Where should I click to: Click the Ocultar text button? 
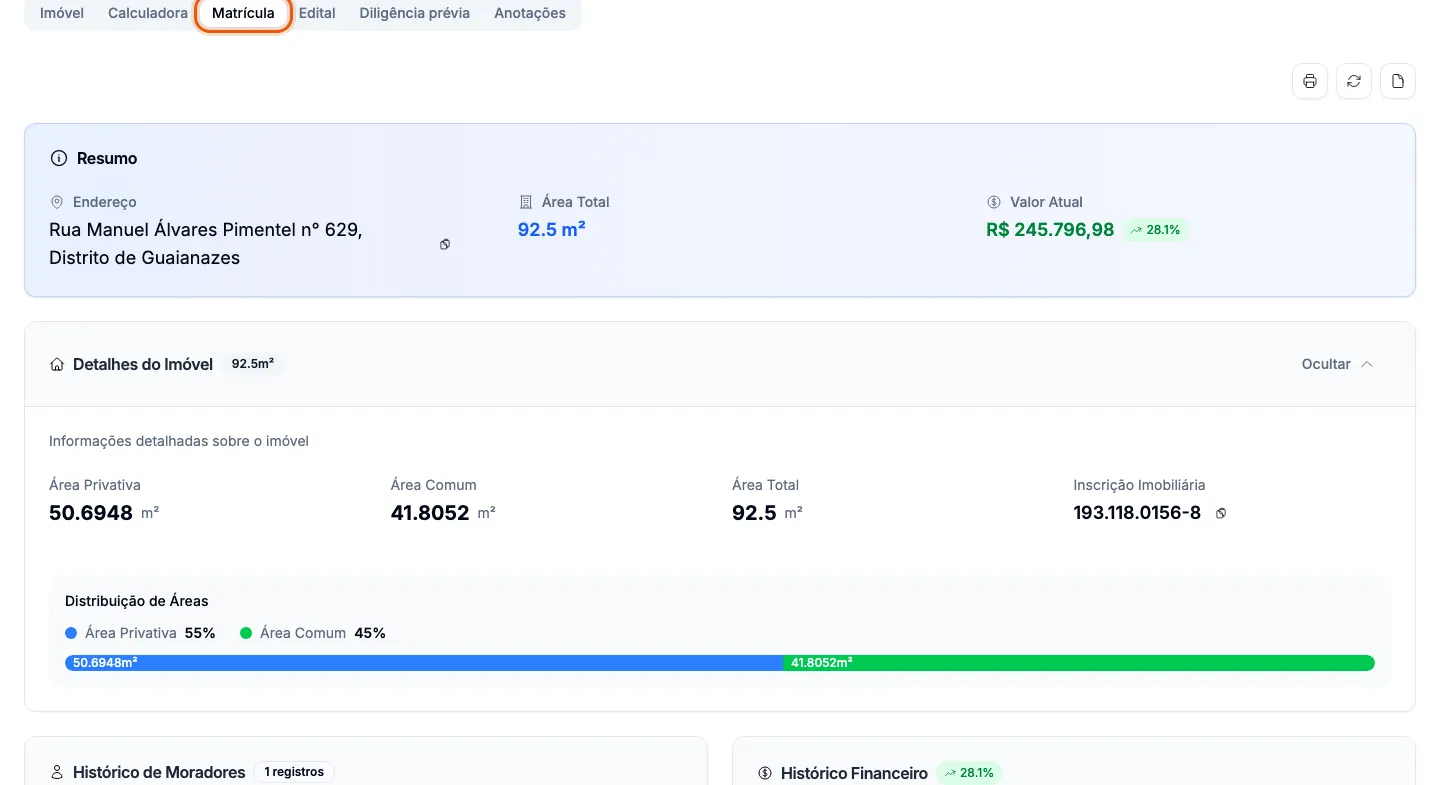point(1326,364)
